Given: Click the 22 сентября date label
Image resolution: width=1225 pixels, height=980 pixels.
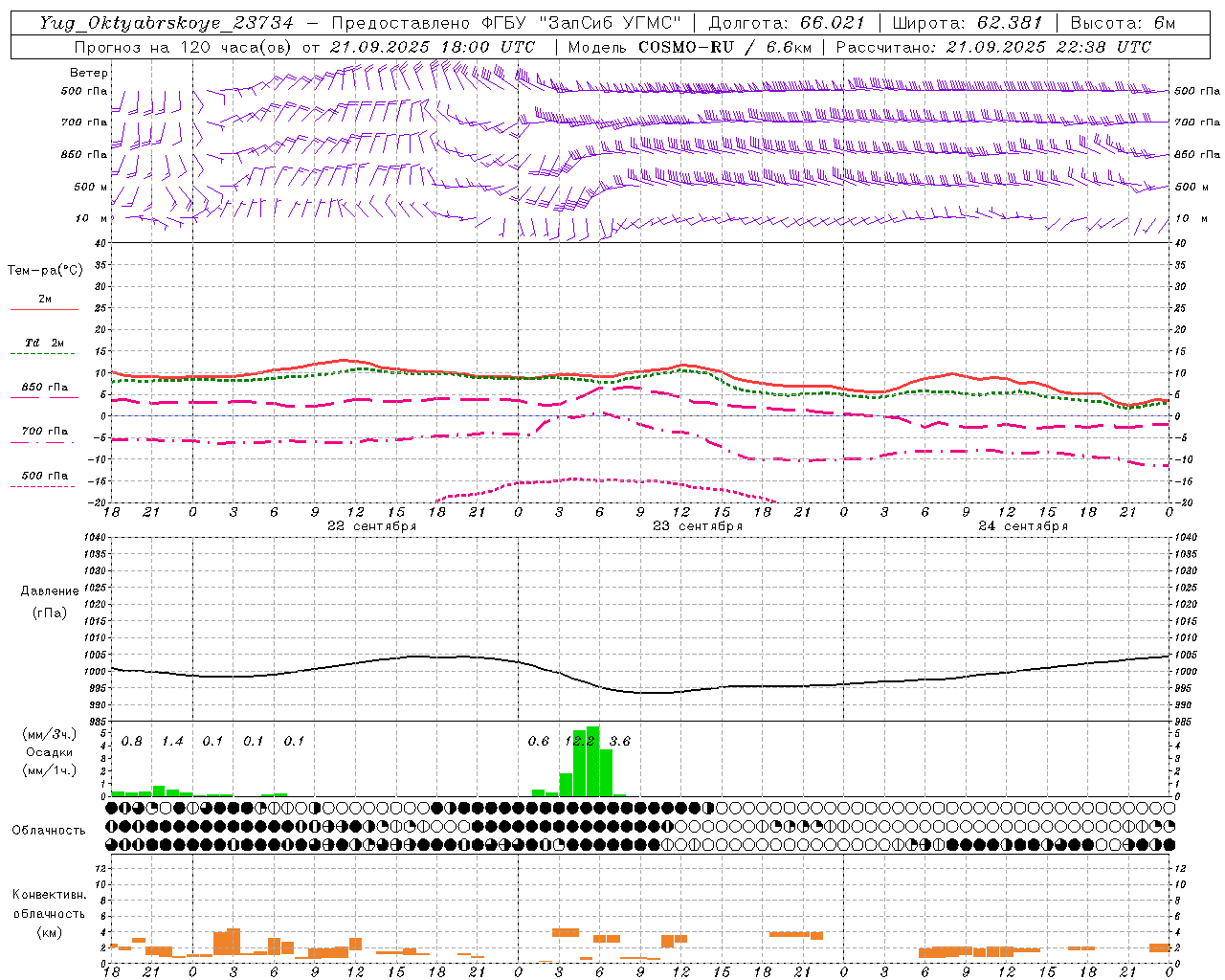Looking at the screenshot, I should click(x=371, y=526).
